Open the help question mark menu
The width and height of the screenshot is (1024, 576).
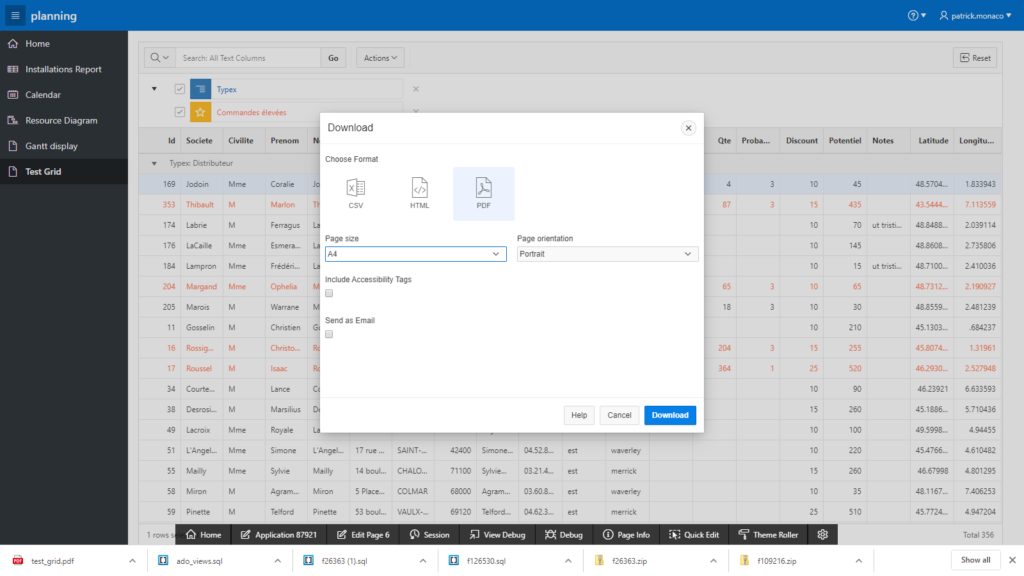(916, 16)
